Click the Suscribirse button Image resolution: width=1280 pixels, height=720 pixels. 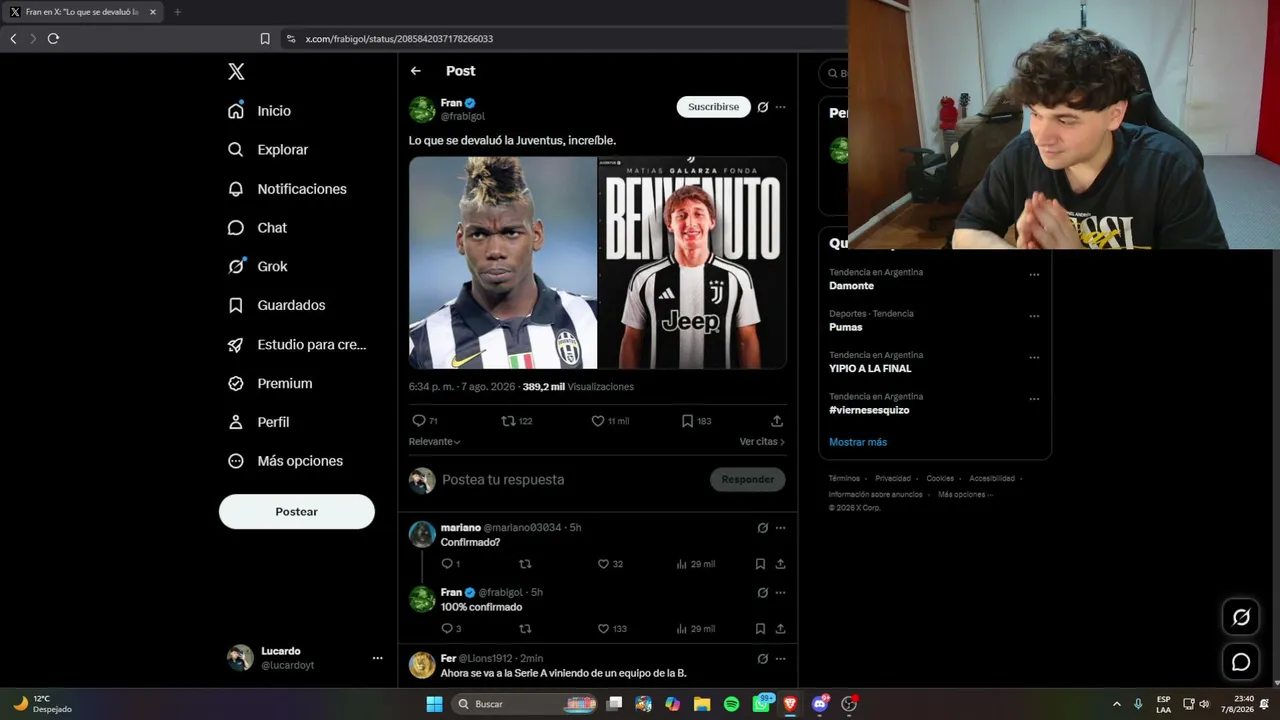click(714, 107)
